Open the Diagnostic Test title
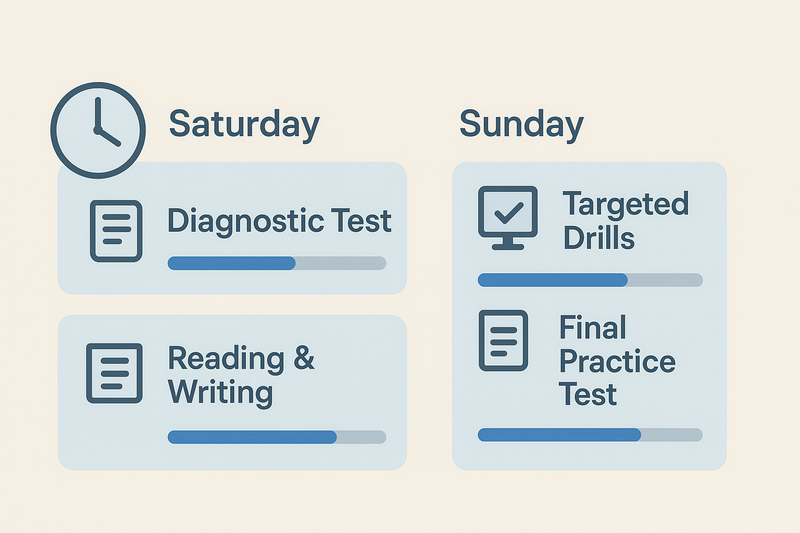This screenshot has height=533, width=800. (279, 221)
